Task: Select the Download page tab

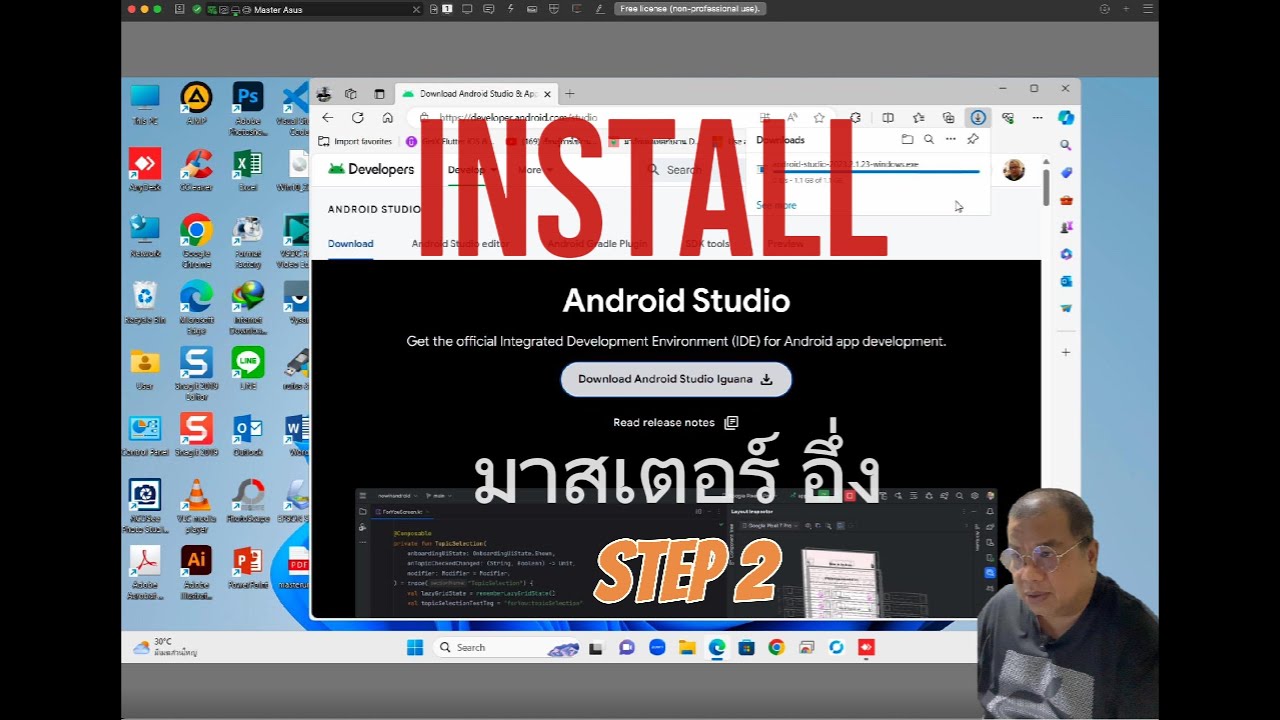Action: 350,244
